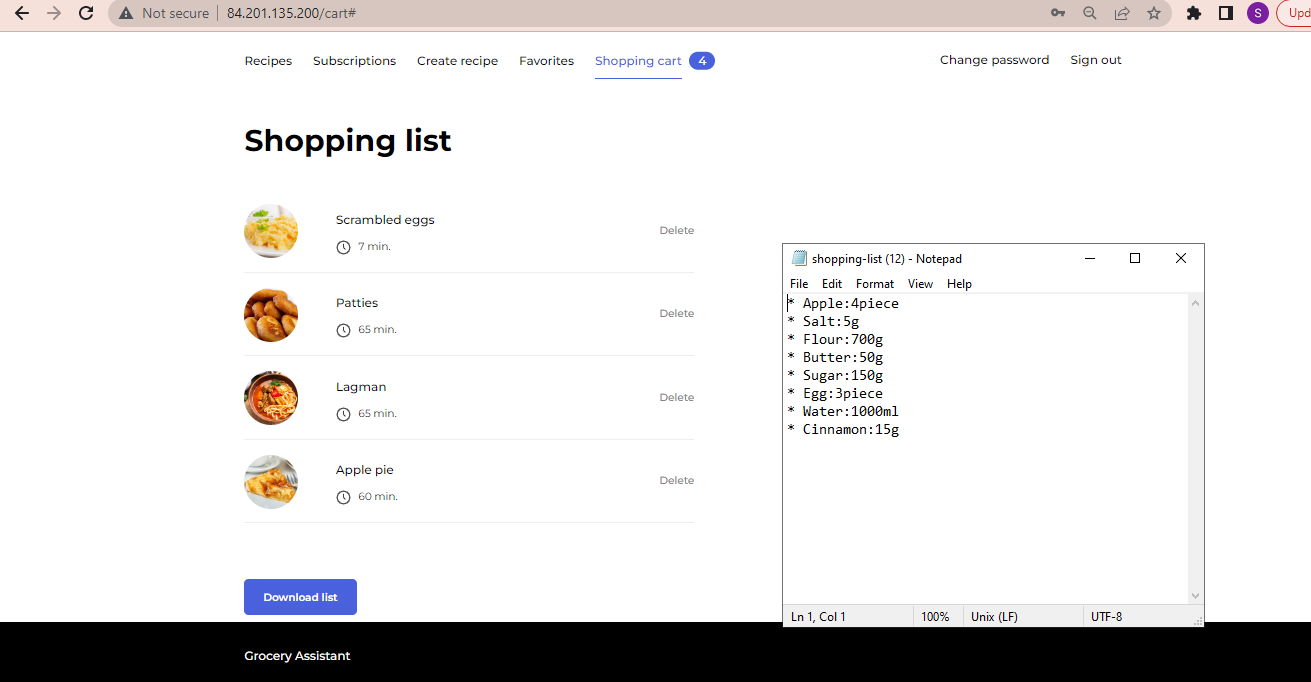This screenshot has height=682, width=1311.
Task: Toggle the browser side panel icon
Action: point(1225,14)
